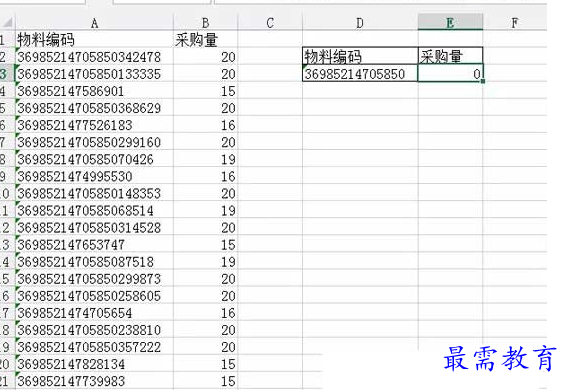This screenshot has width=565, height=390.
Task: Select cell with 3698521470585087518
Action: click(94, 262)
